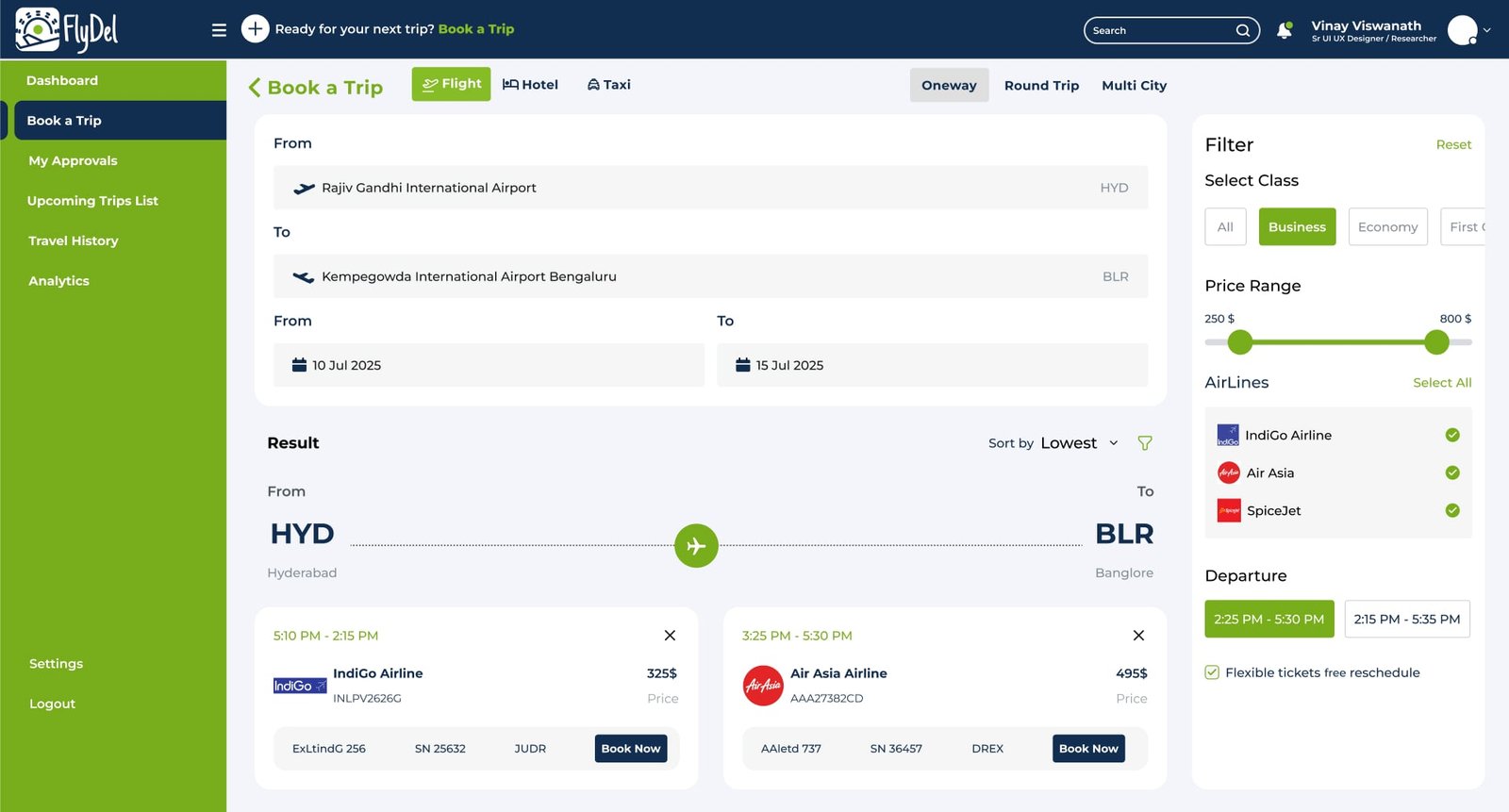The image size is (1509, 812).
Task: Select the Round Trip option
Action: coord(1041,86)
